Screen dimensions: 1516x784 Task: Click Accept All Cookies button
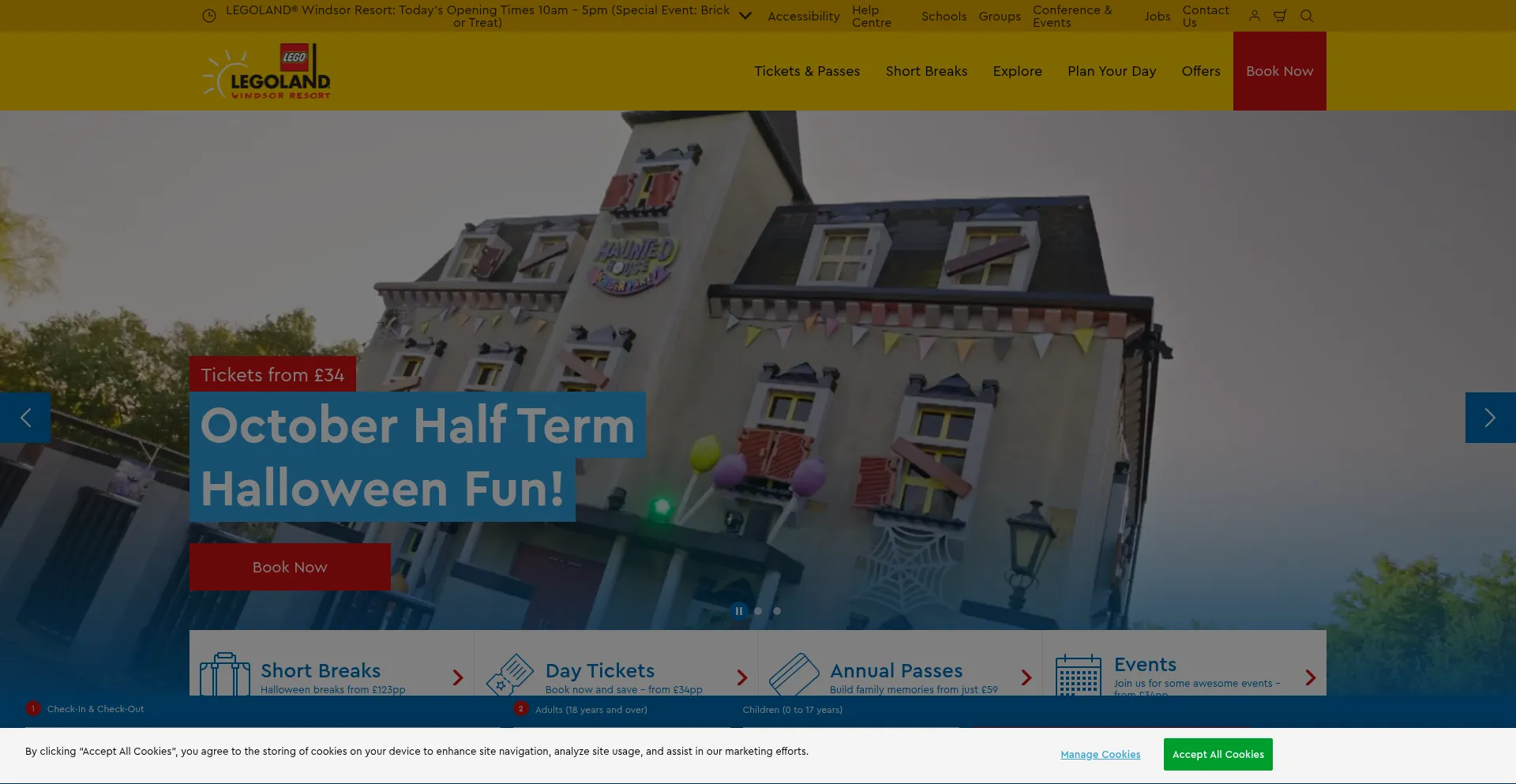pos(1218,754)
